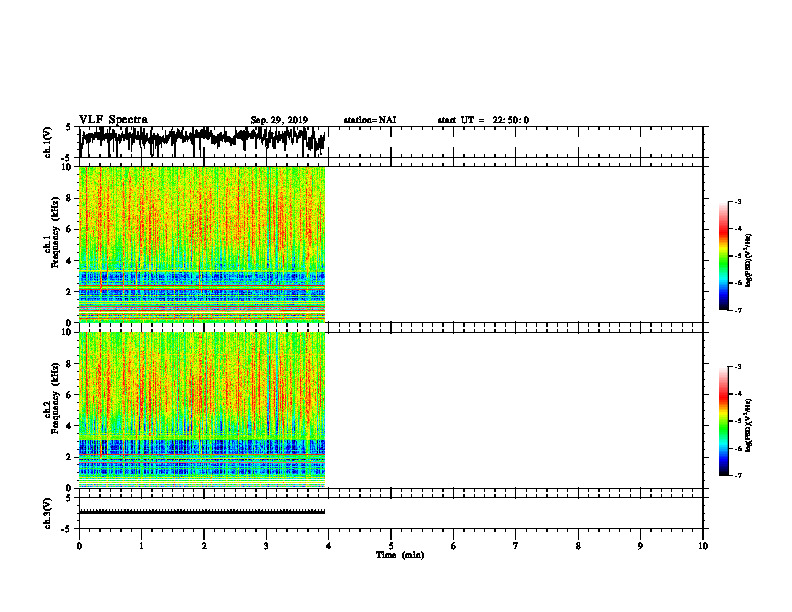792x612 pixels.
Task: Click the ch.1 voltage waveform trace
Action: (202, 140)
